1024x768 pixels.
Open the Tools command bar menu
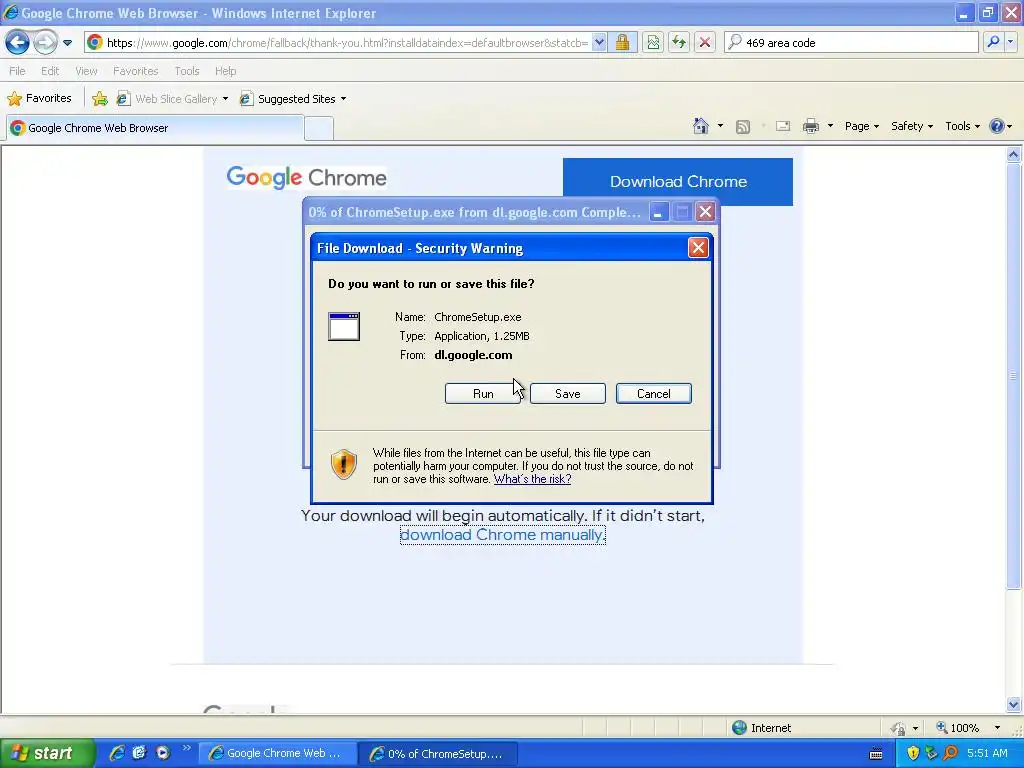962,126
